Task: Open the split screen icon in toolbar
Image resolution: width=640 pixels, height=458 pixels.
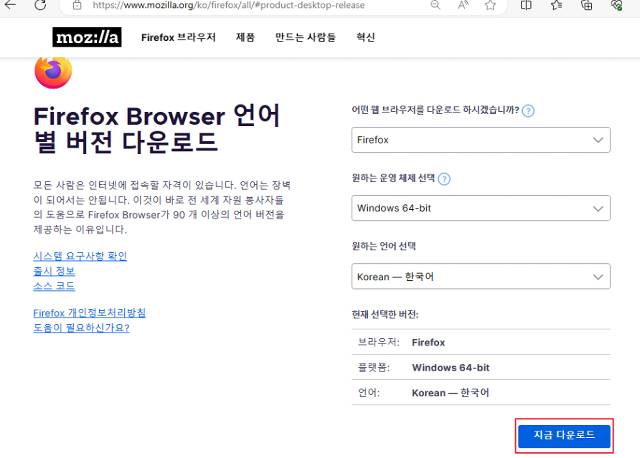Action: coord(527,5)
